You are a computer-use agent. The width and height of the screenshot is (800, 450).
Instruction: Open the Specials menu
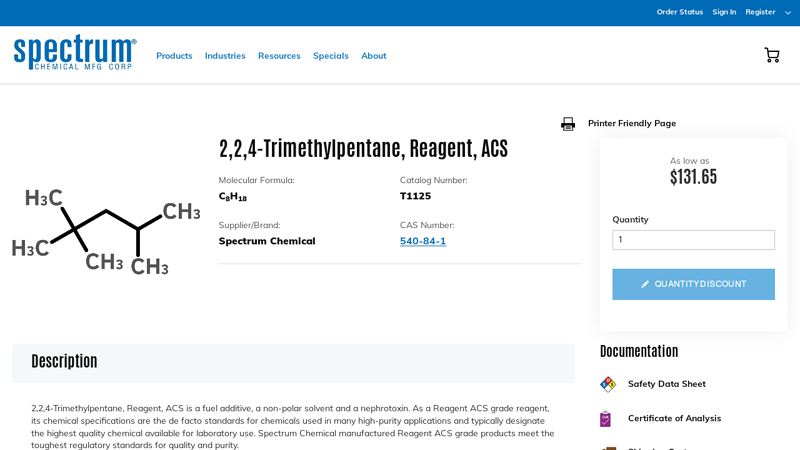coord(330,56)
